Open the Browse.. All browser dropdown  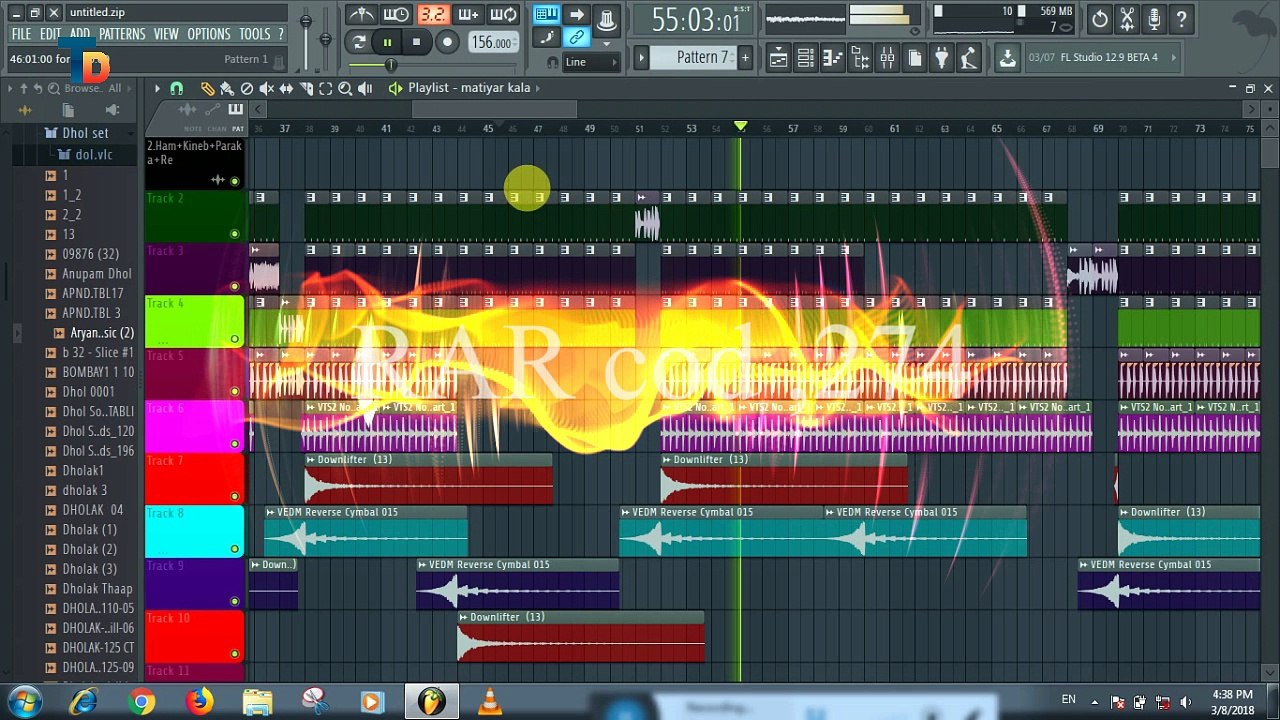[92, 88]
